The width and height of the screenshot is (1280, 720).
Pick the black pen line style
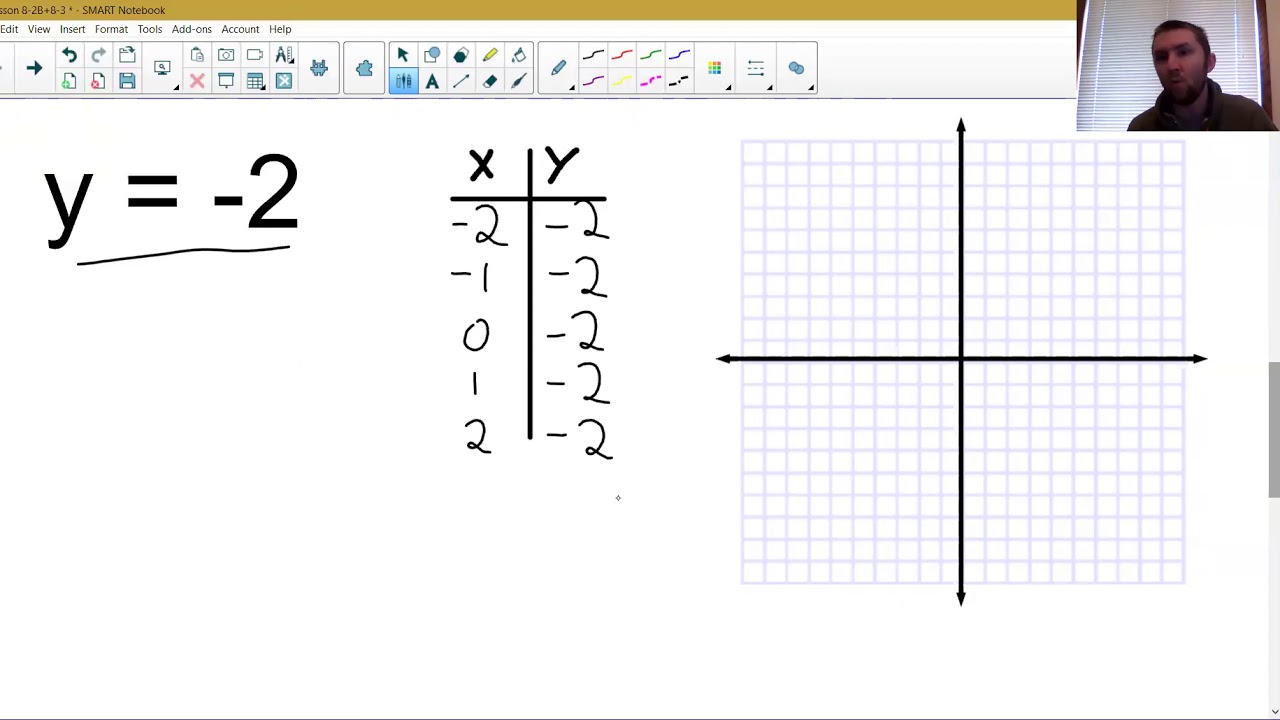[593, 56]
